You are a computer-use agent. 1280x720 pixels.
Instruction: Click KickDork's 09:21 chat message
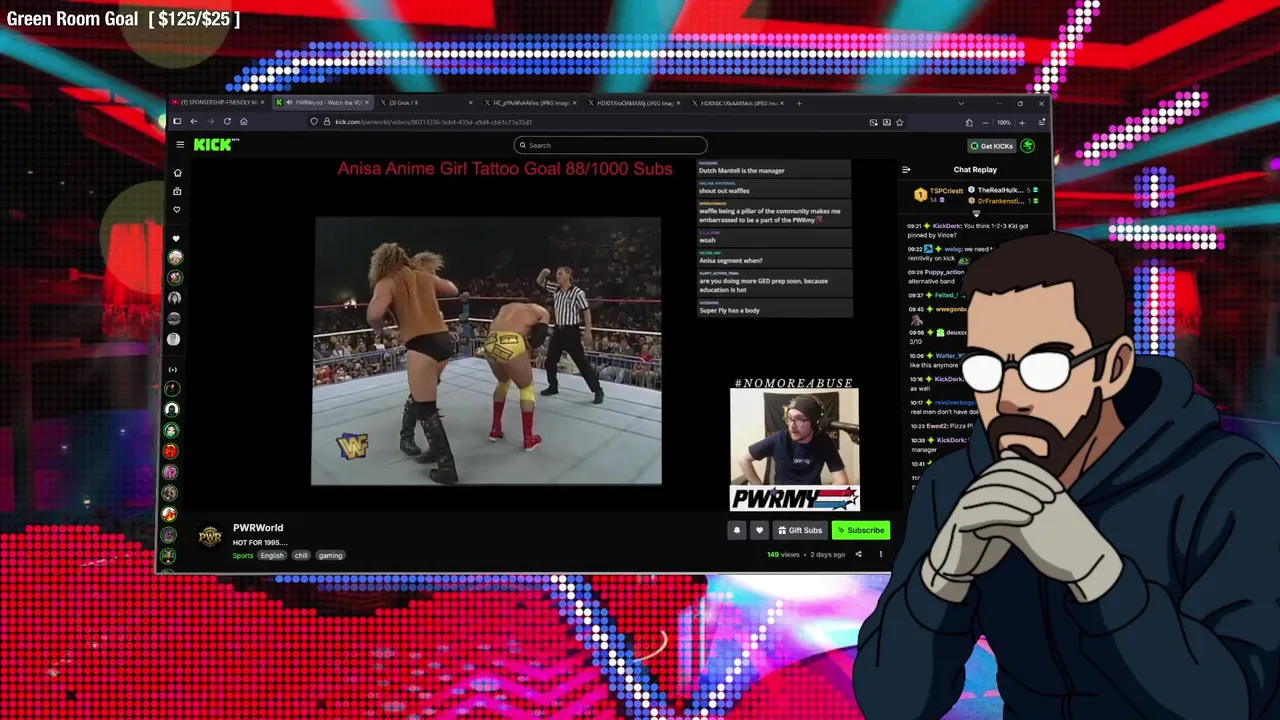968,230
